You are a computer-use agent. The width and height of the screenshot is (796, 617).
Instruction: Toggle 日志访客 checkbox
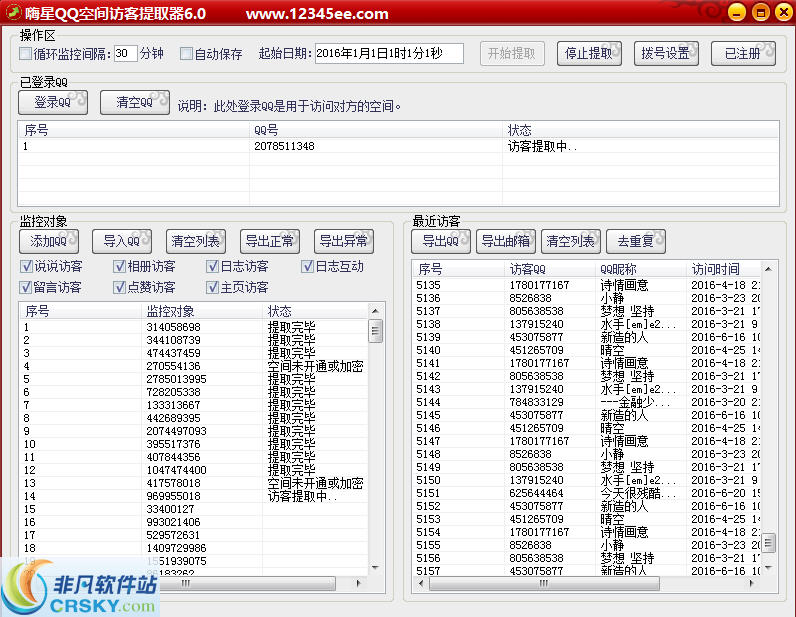212,266
